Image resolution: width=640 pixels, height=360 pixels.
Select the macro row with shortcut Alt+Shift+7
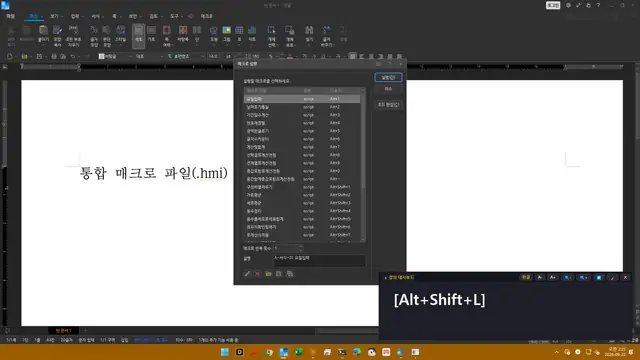(x=302, y=235)
